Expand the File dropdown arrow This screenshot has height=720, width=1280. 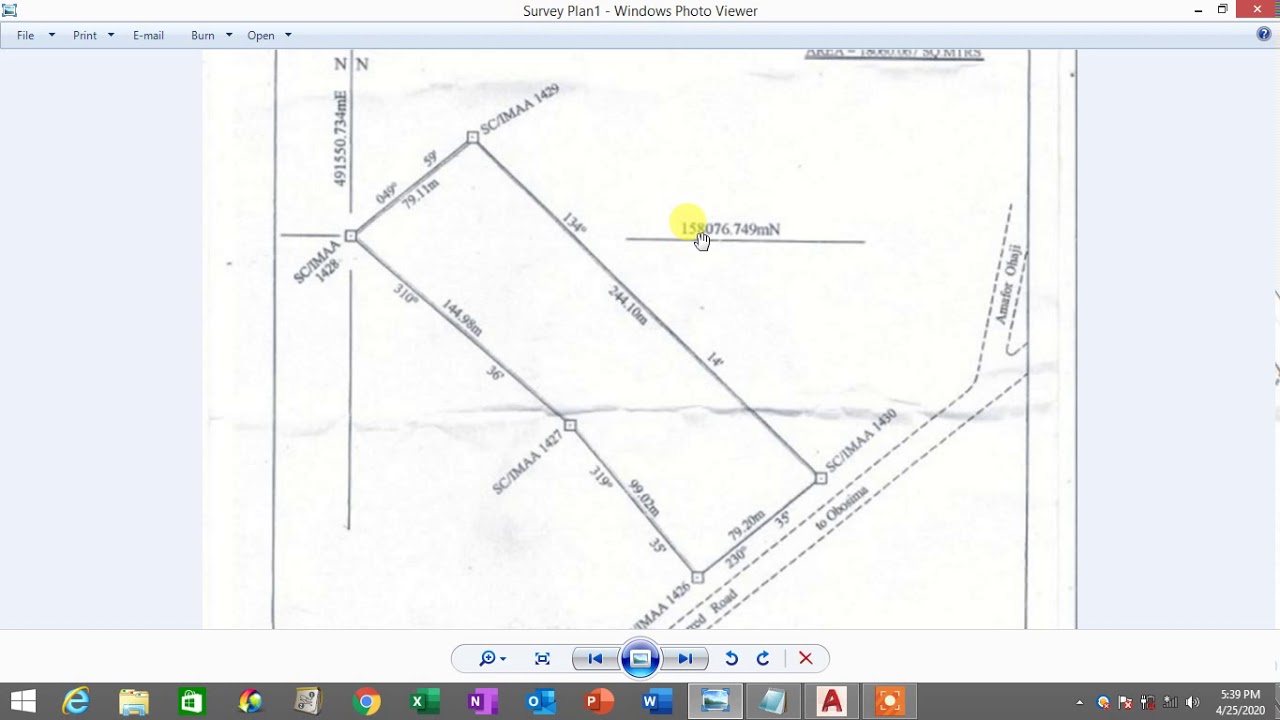pyautogui.click(x=52, y=35)
